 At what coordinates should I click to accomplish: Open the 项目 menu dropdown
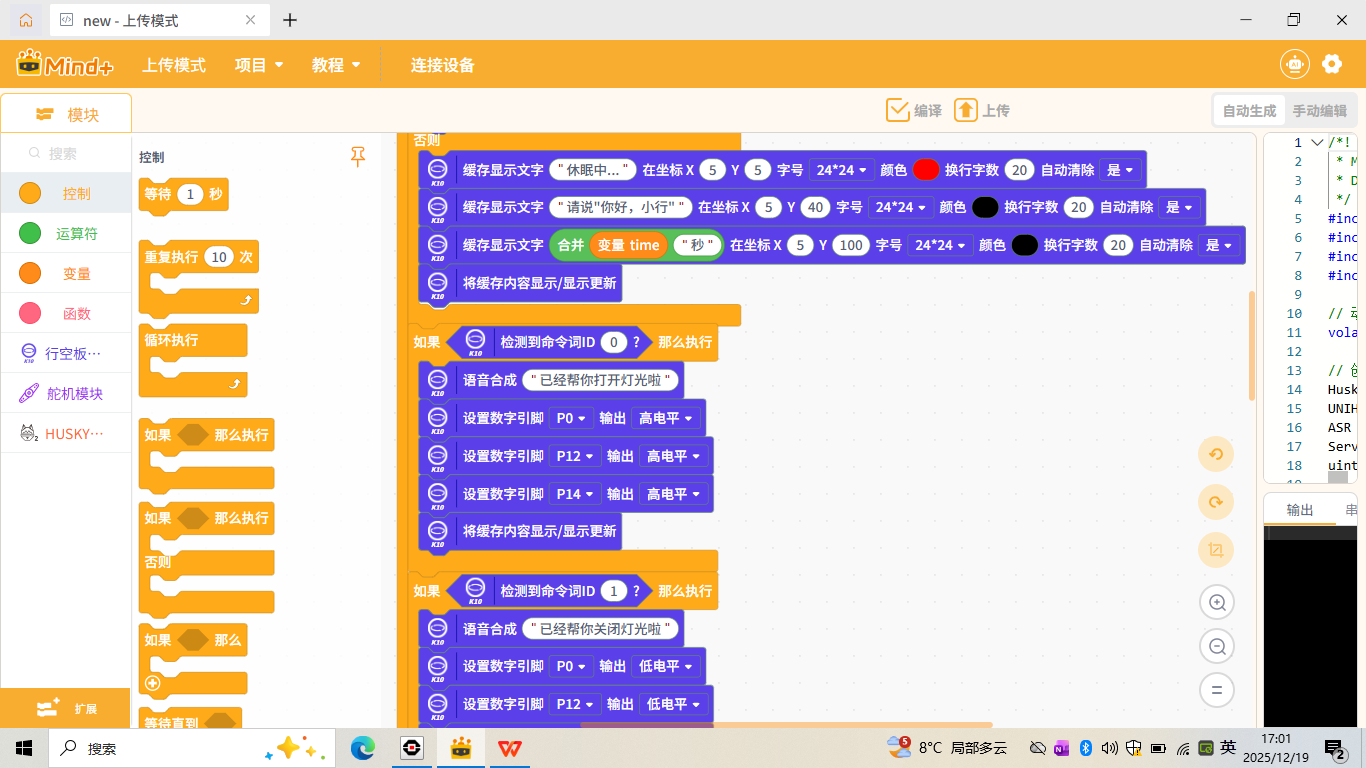[x=260, y=63]
